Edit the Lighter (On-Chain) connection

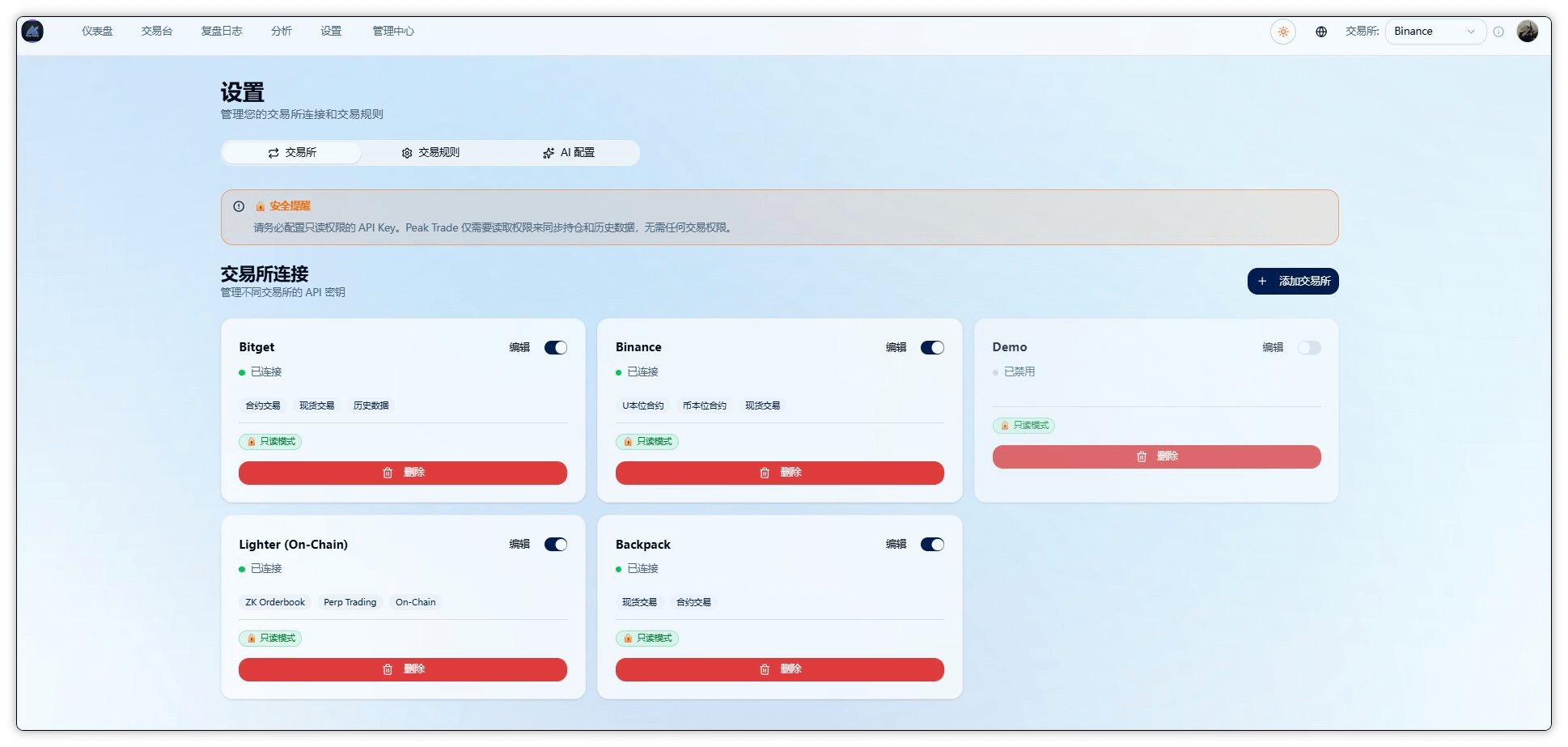click(519, 545)
